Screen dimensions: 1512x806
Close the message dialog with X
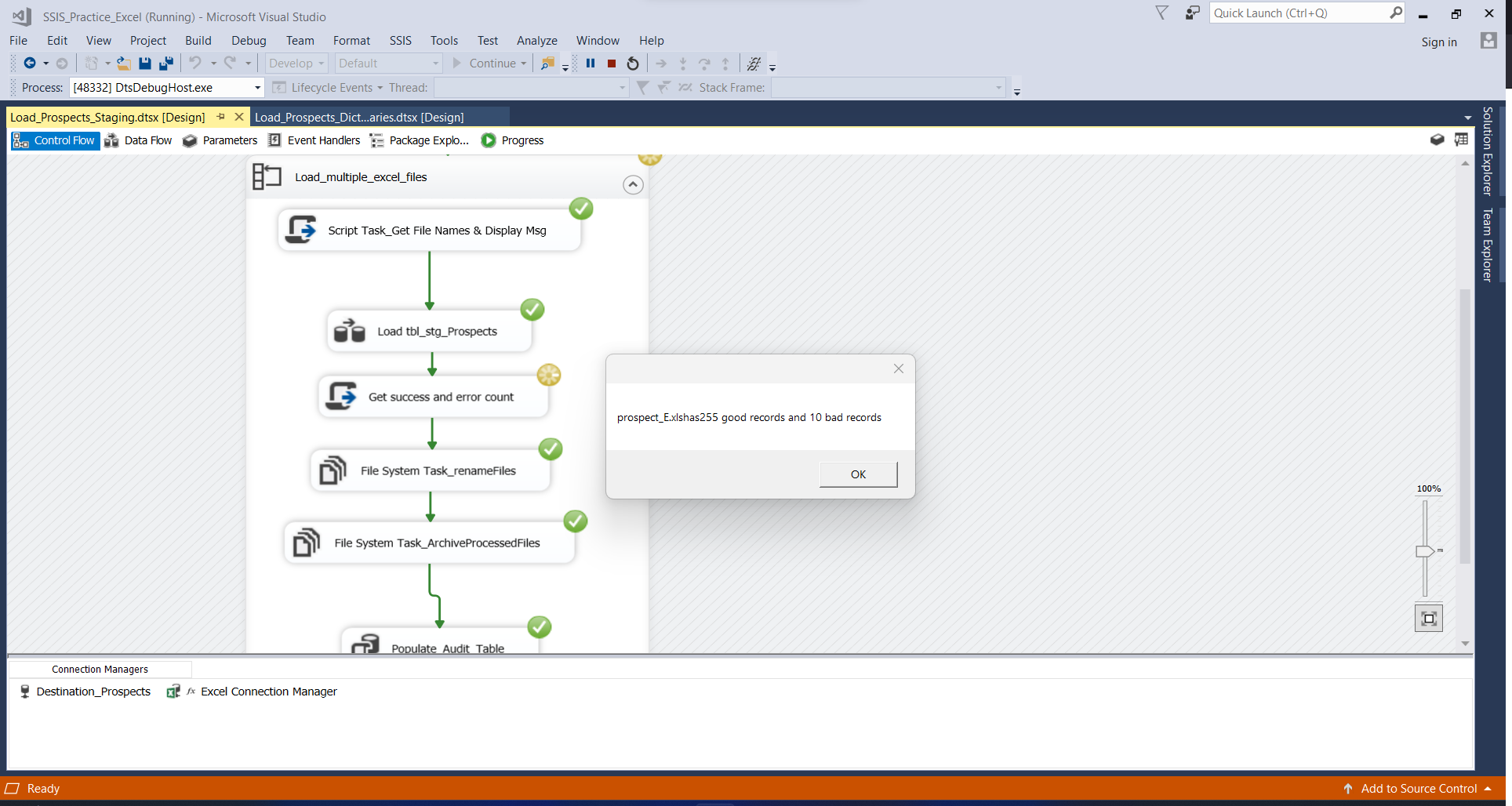899,369
